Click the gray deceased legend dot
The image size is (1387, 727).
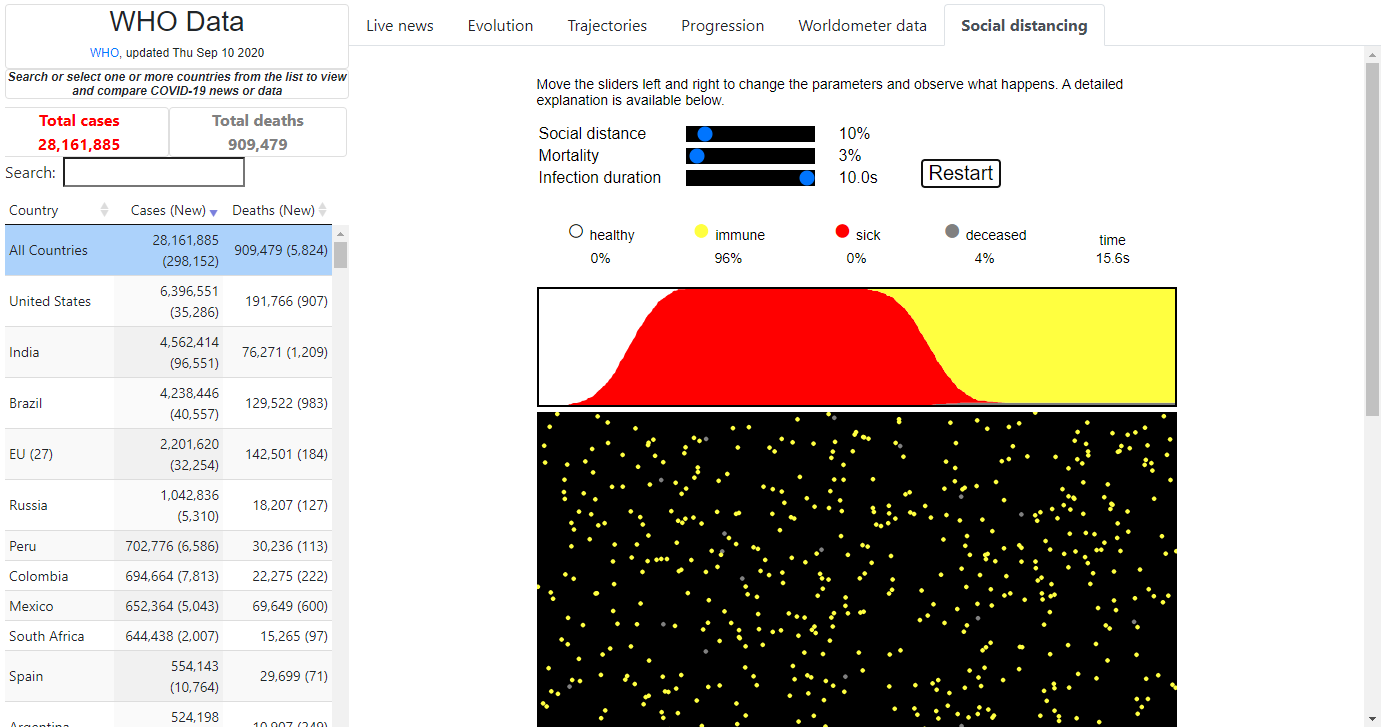(x=952, y=232)
